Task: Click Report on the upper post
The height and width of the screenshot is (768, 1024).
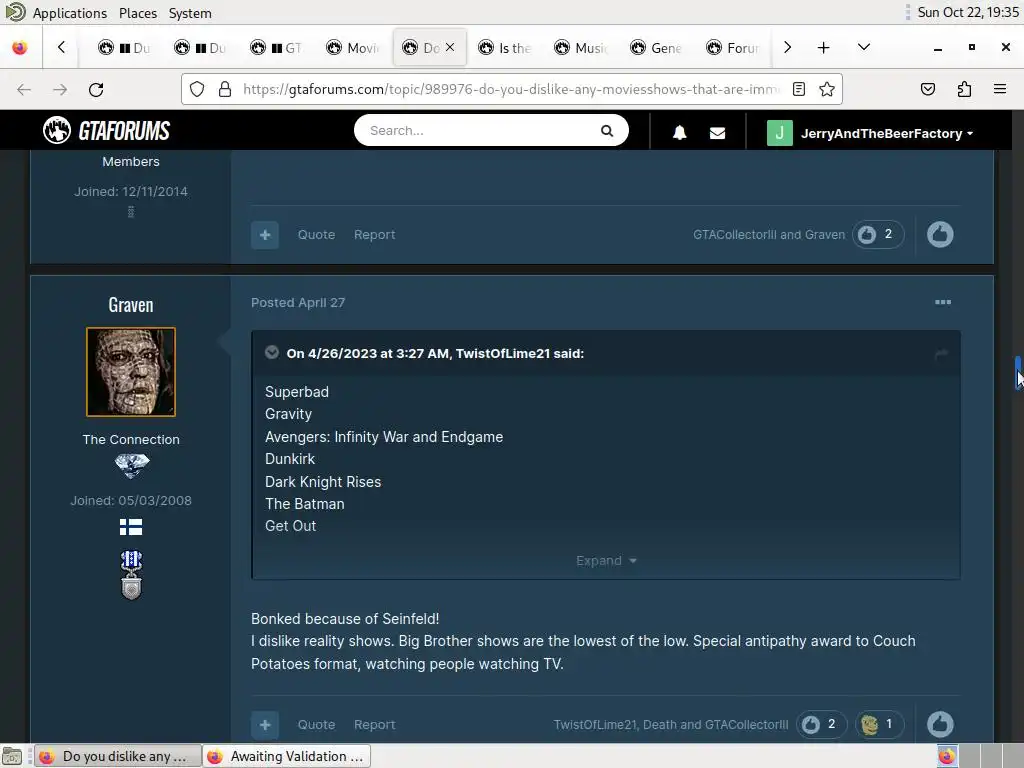Action: (x=374, y=234)
